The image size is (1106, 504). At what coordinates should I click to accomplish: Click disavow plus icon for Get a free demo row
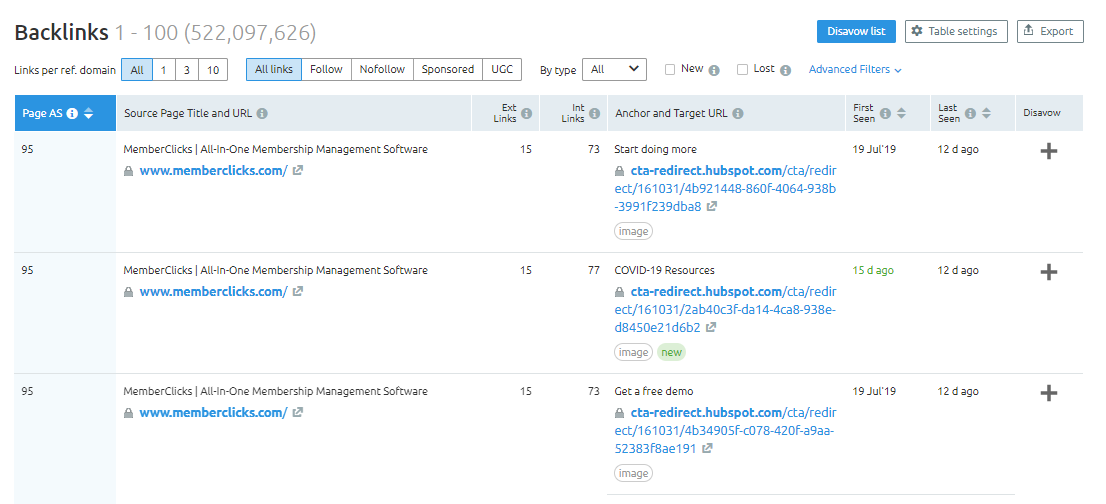(x=1048, y=393)
